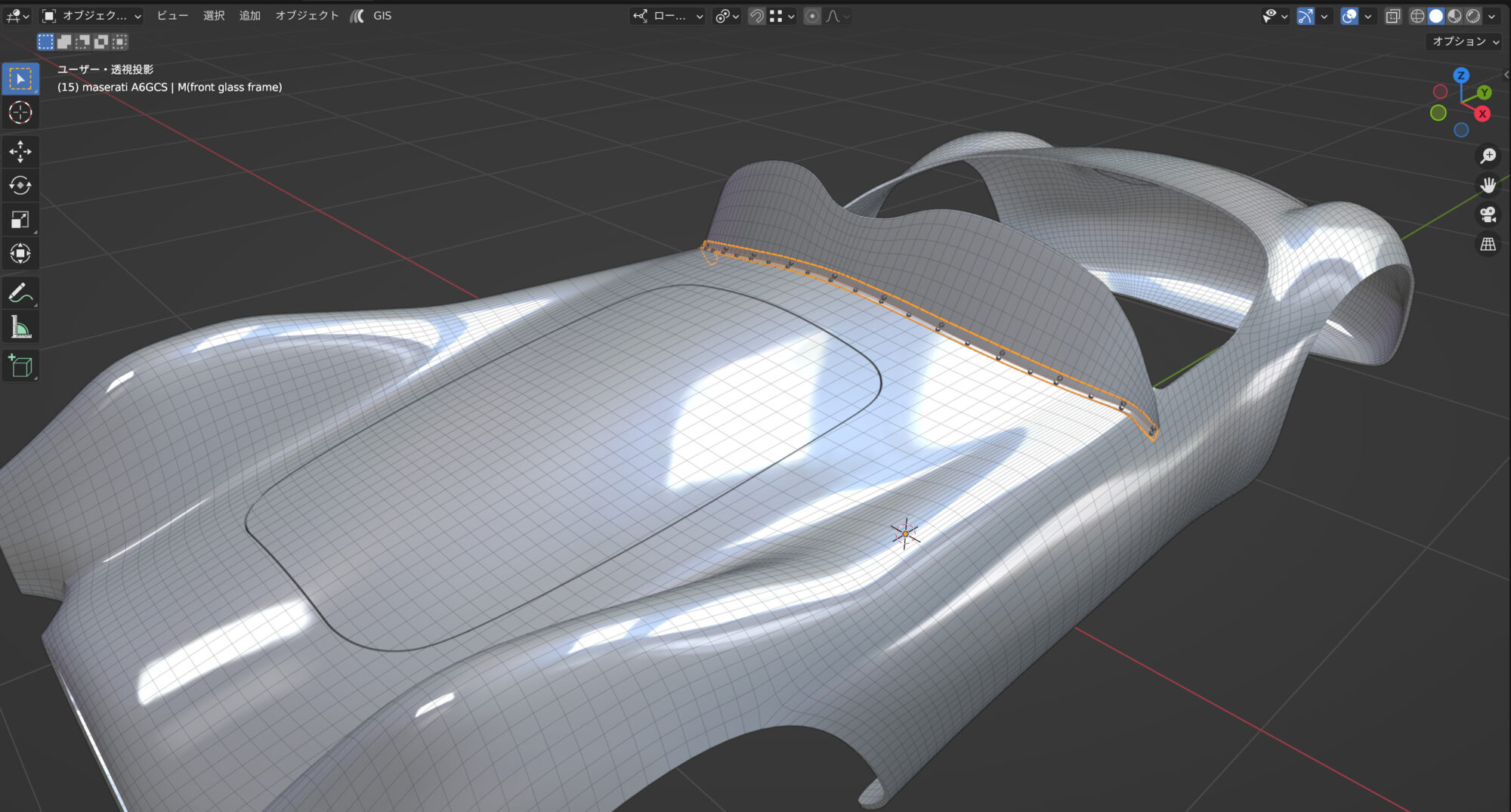Viewport: 1511px width, 812px height.
Task: Open the 選択 menu
Action: (214, 16)
